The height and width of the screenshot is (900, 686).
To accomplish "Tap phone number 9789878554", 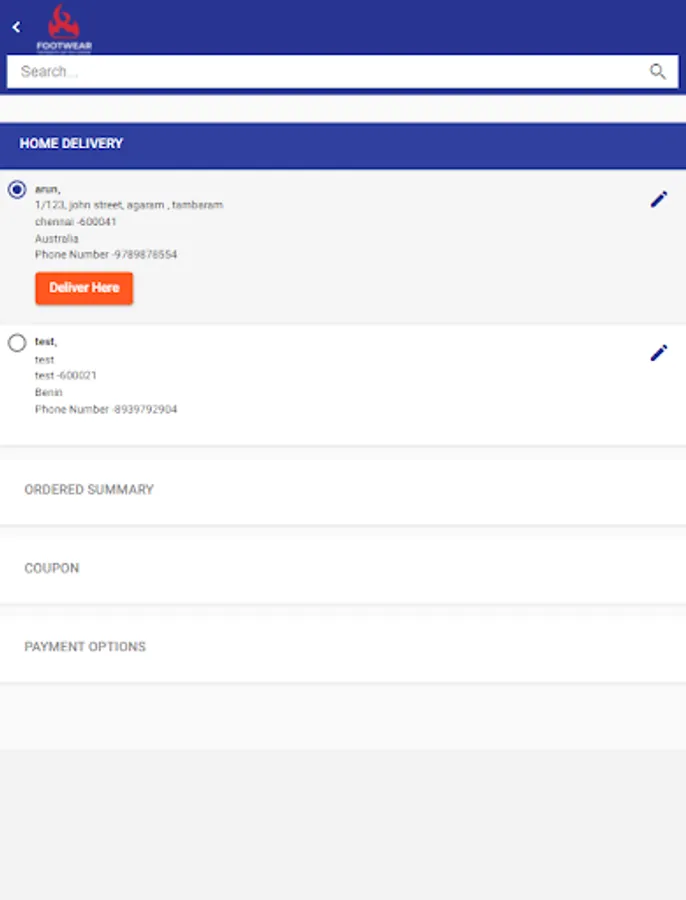I will pos(106,255).
